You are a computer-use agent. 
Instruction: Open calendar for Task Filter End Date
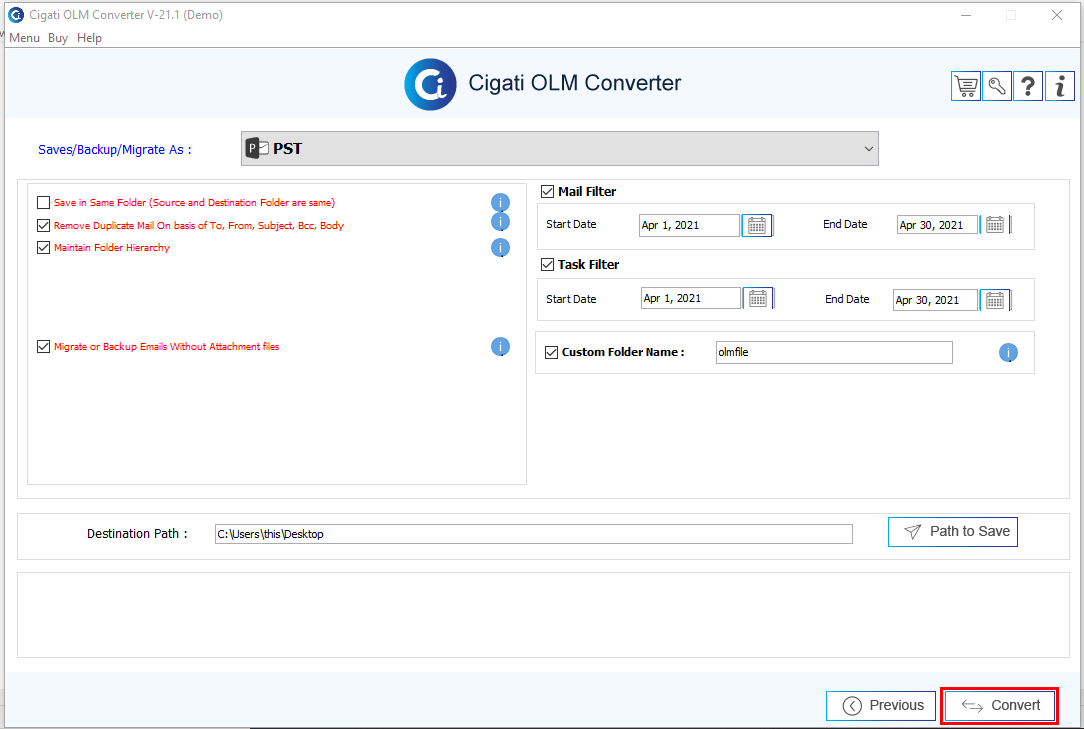(x=995, y=300)
